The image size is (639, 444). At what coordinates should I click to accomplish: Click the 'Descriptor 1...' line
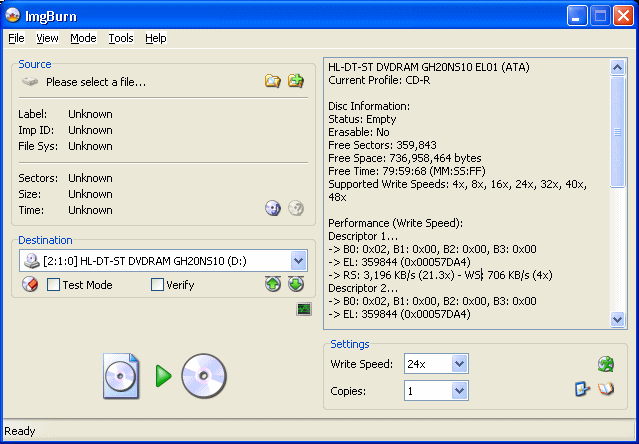[363, 236]
